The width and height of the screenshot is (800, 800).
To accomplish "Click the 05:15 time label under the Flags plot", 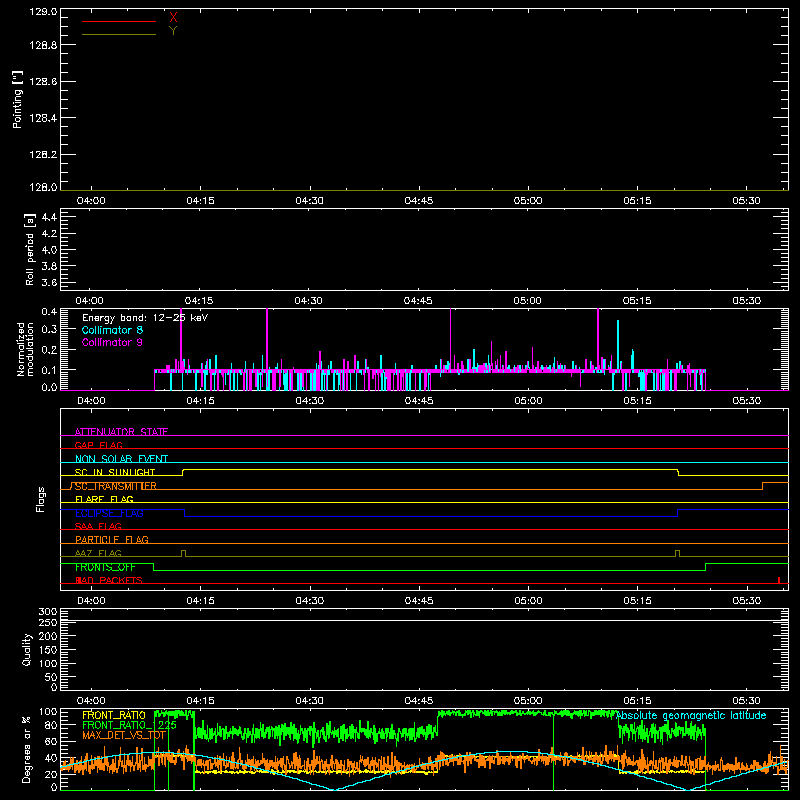I will point(637,601).
